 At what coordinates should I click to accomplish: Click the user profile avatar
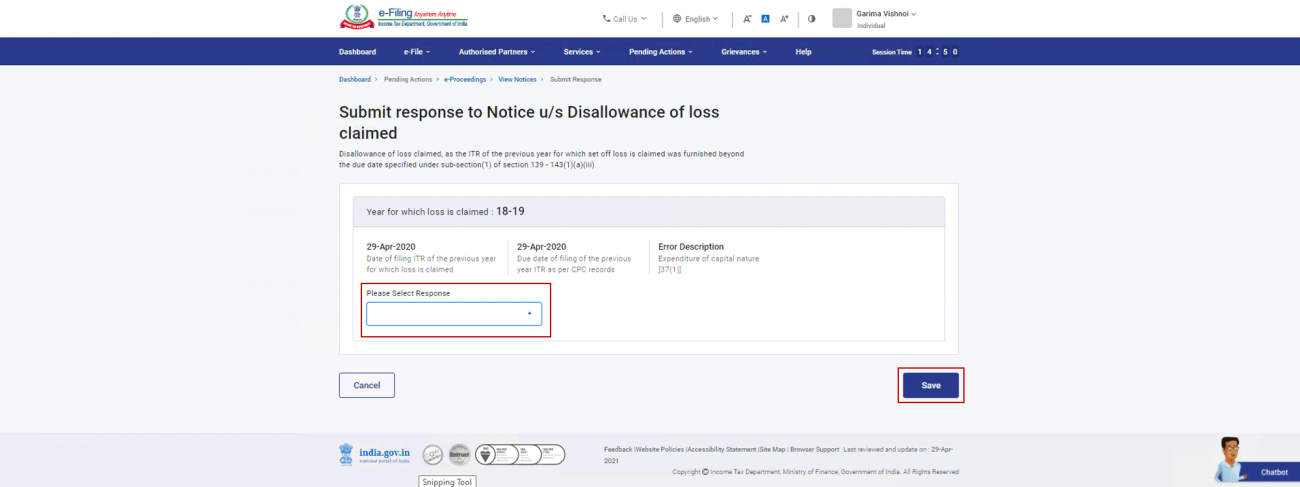coord(841,18)
